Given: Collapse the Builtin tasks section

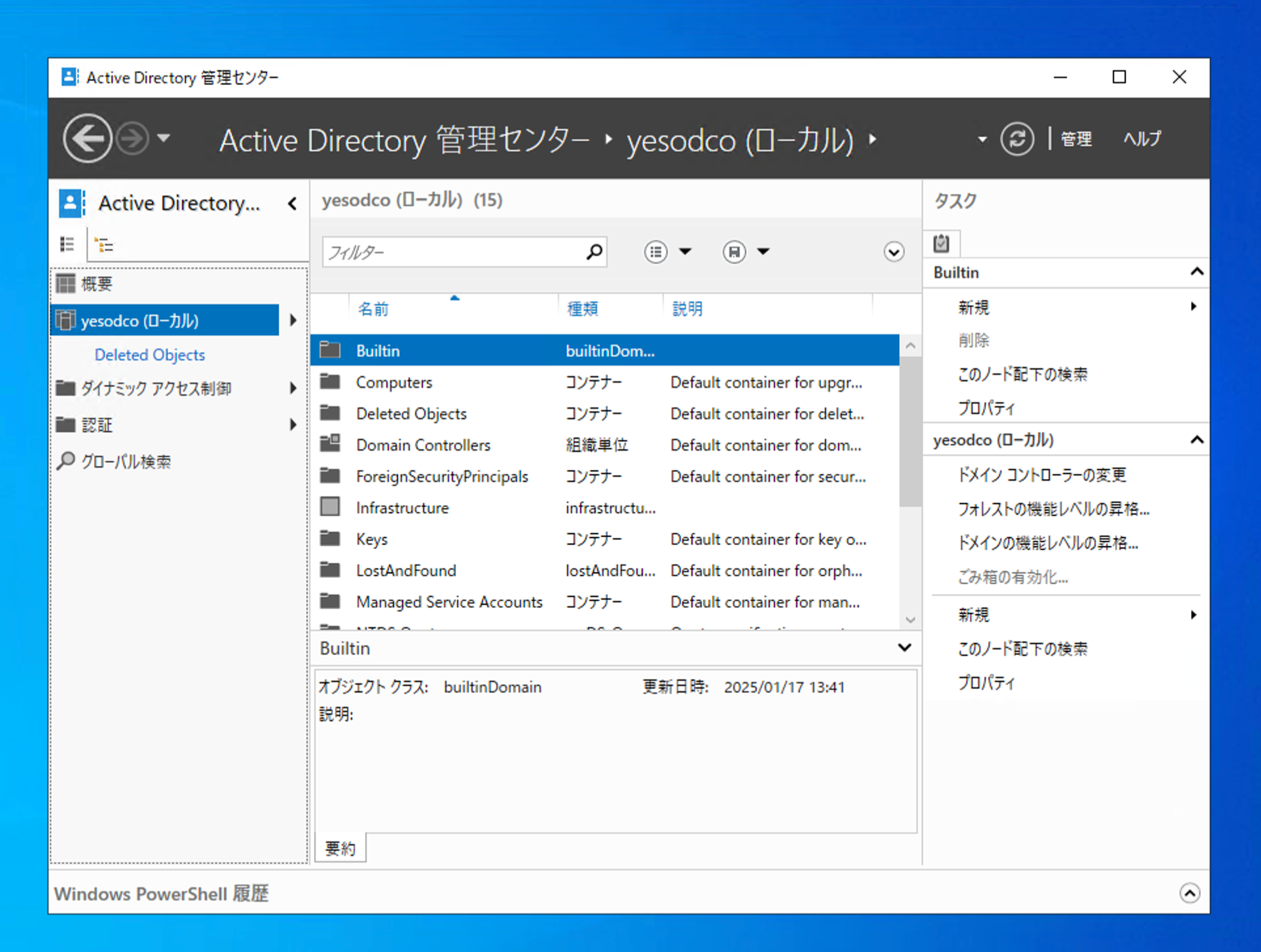Looking at the screenshot, I should click(x=1196, y=272).
